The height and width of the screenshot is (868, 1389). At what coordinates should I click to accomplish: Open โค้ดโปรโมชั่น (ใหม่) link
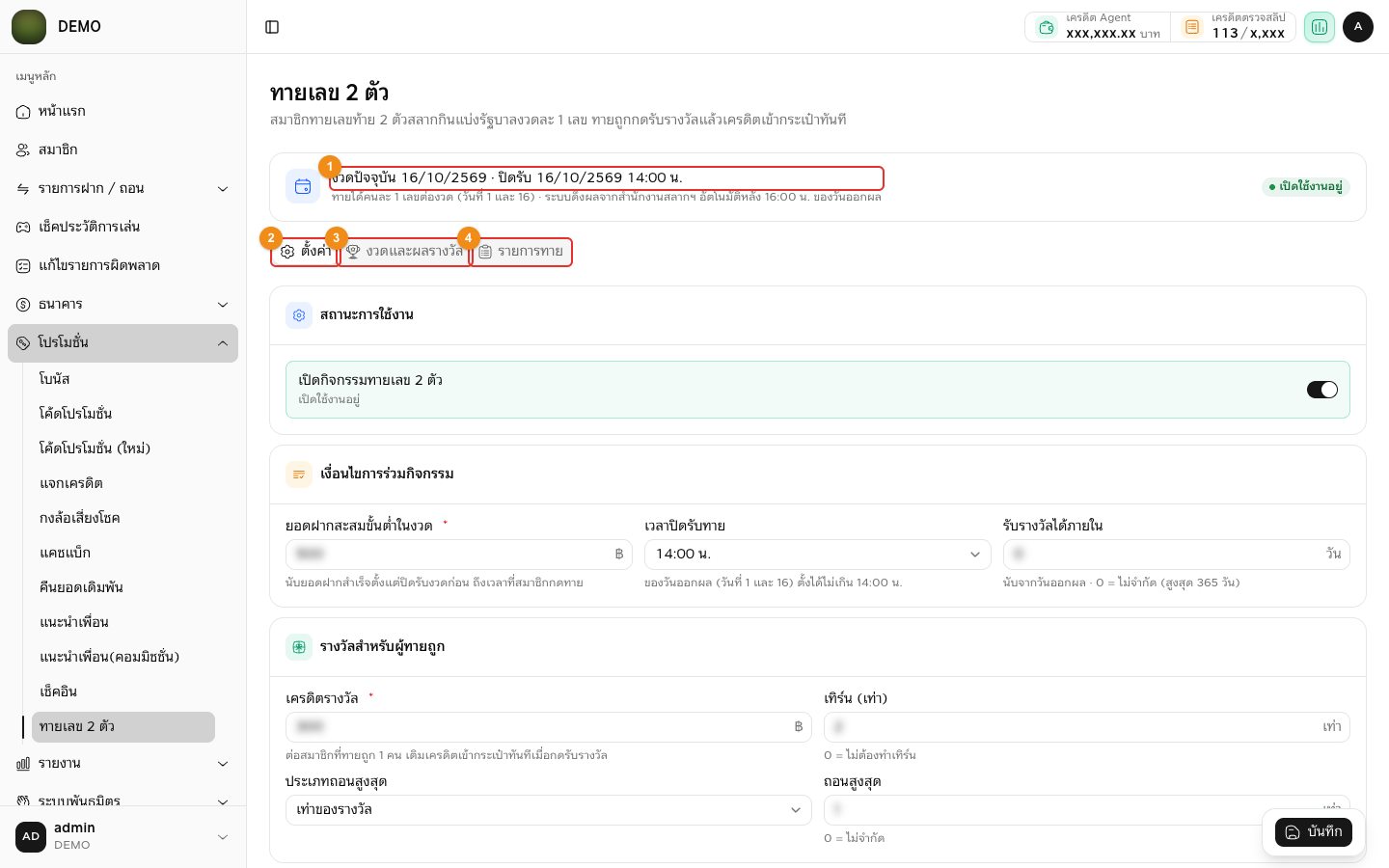pos(123,449)
